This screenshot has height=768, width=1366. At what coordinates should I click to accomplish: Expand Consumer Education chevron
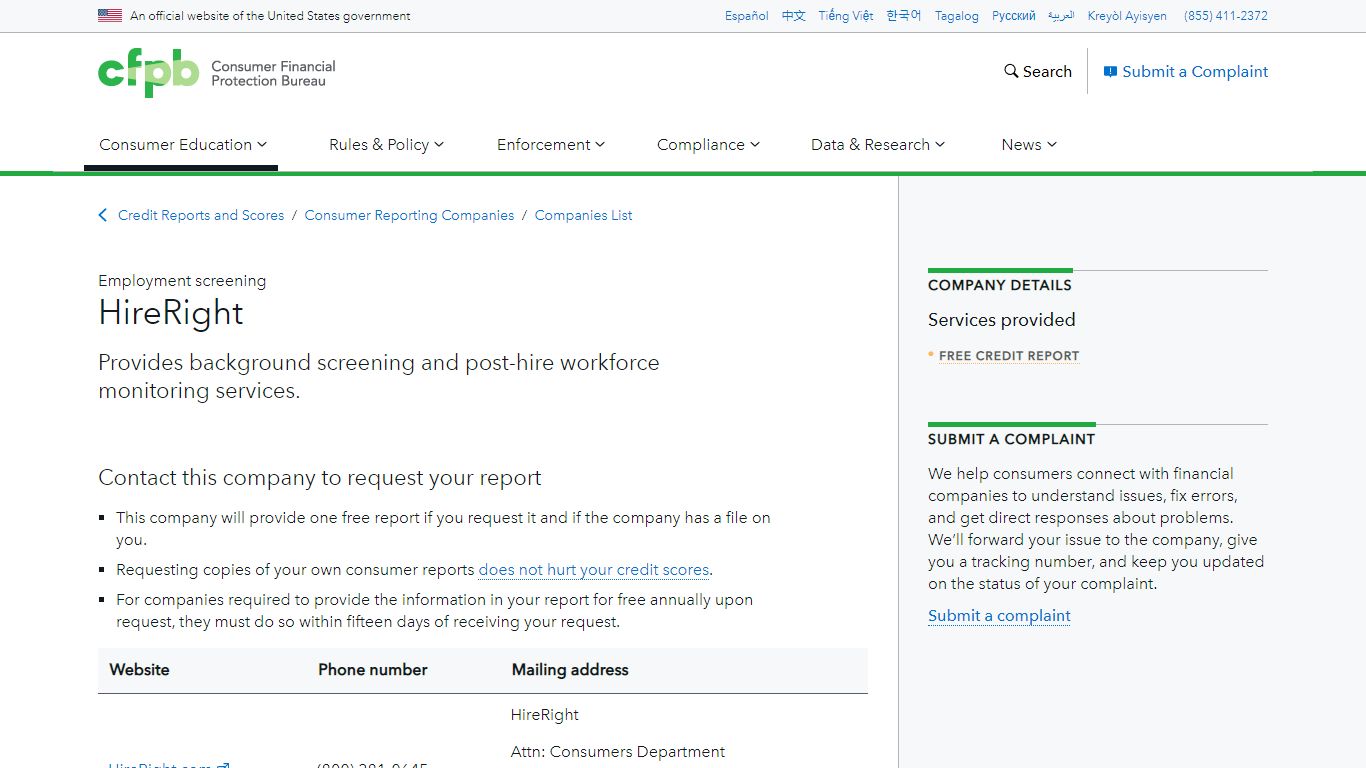click(262, 144)
